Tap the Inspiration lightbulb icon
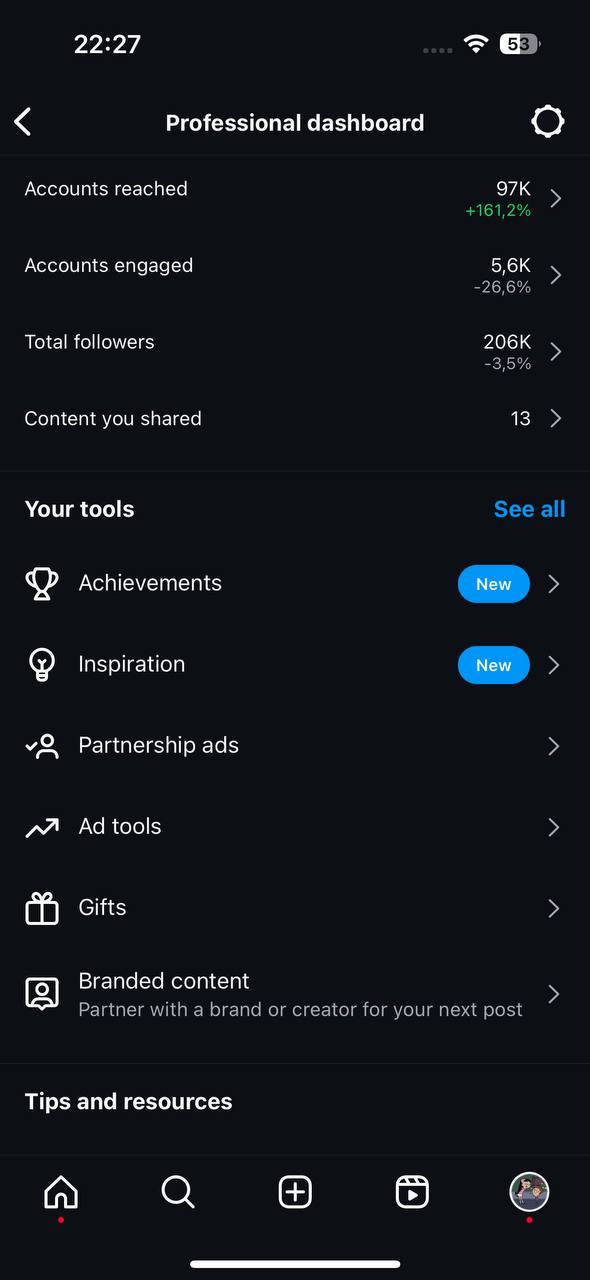Screen dimensions: 590x1280 point(42,665)
